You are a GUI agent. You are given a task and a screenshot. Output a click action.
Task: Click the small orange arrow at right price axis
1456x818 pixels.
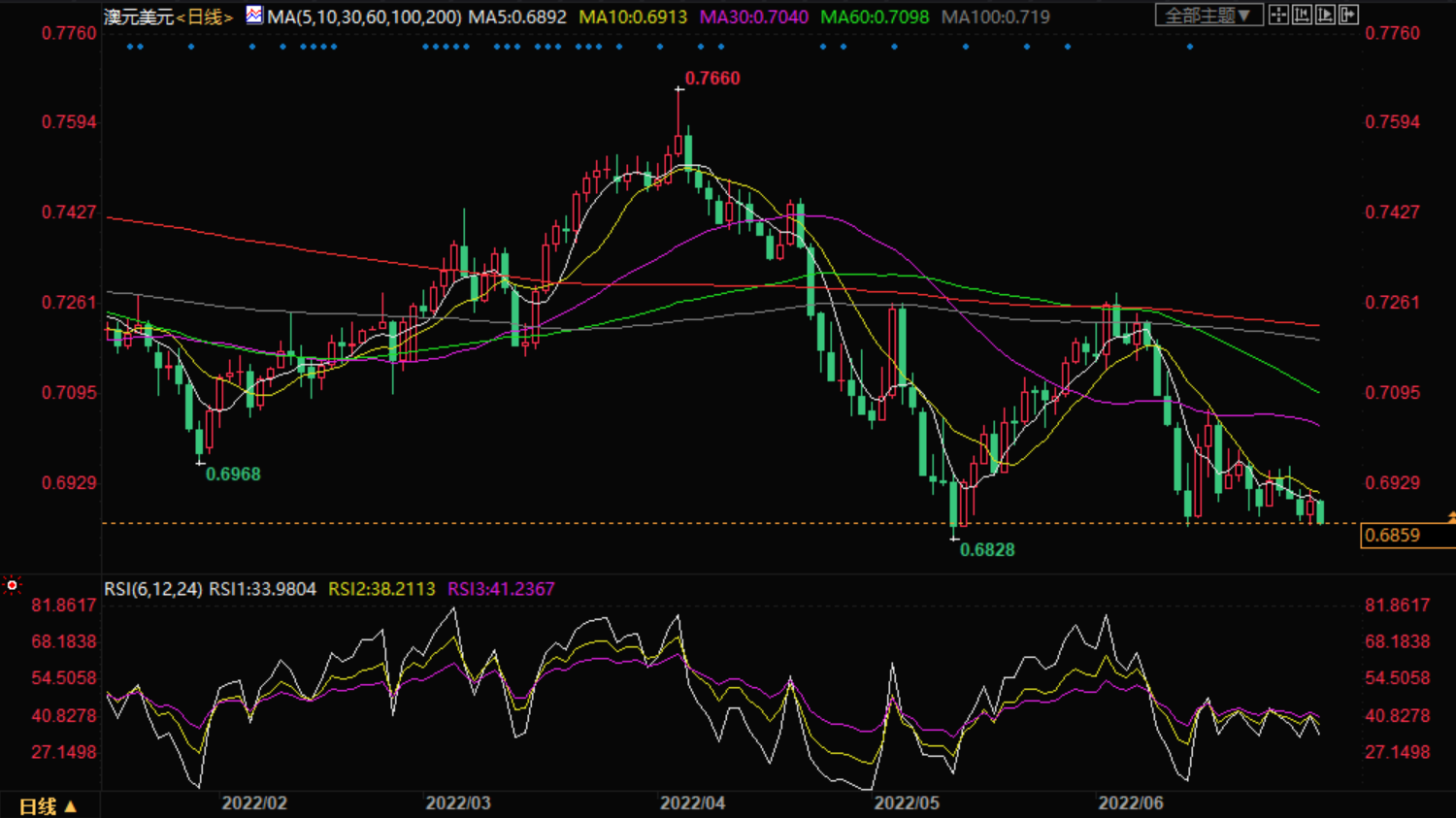1450,518
